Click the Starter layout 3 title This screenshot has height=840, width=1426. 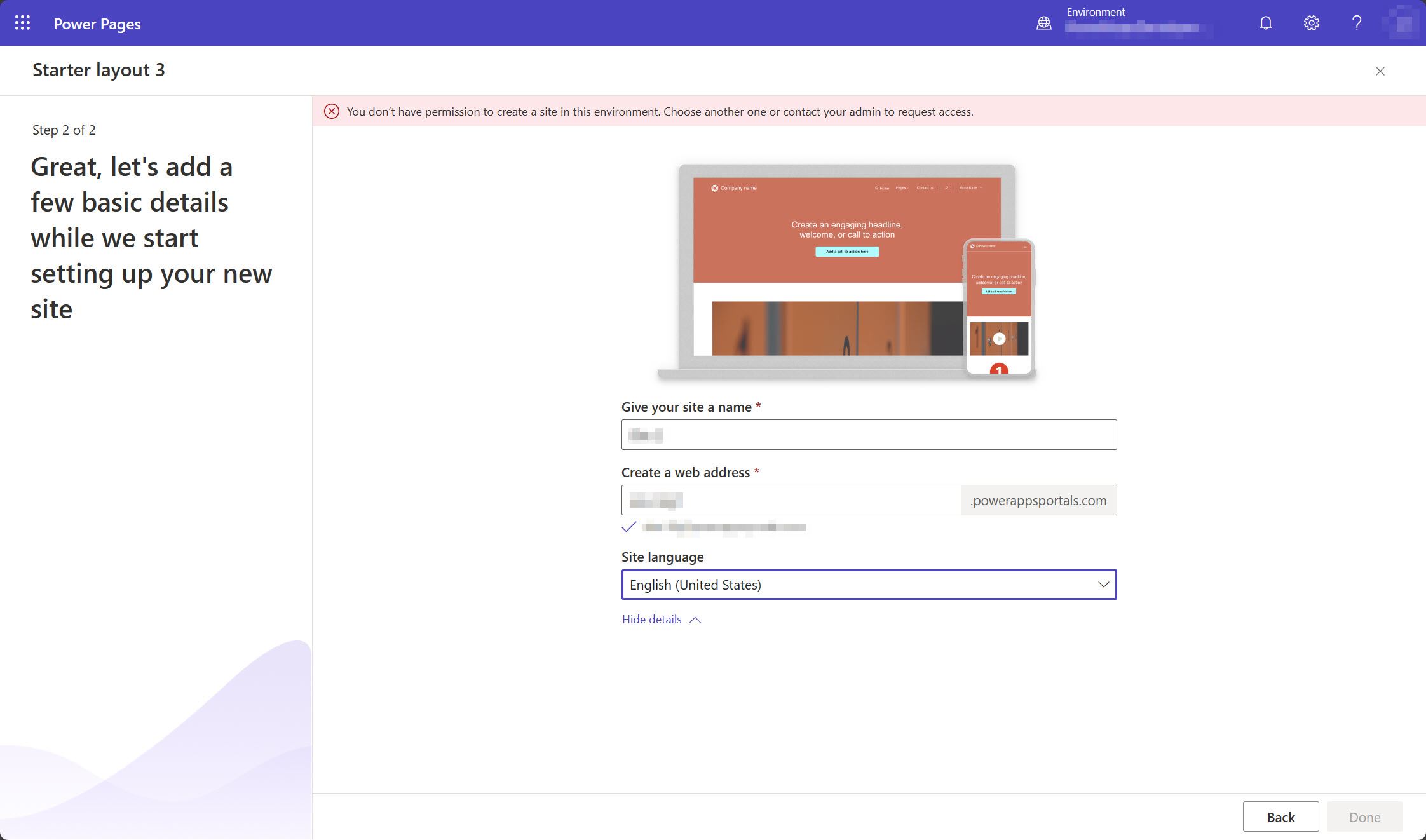[x=99, y=69]
